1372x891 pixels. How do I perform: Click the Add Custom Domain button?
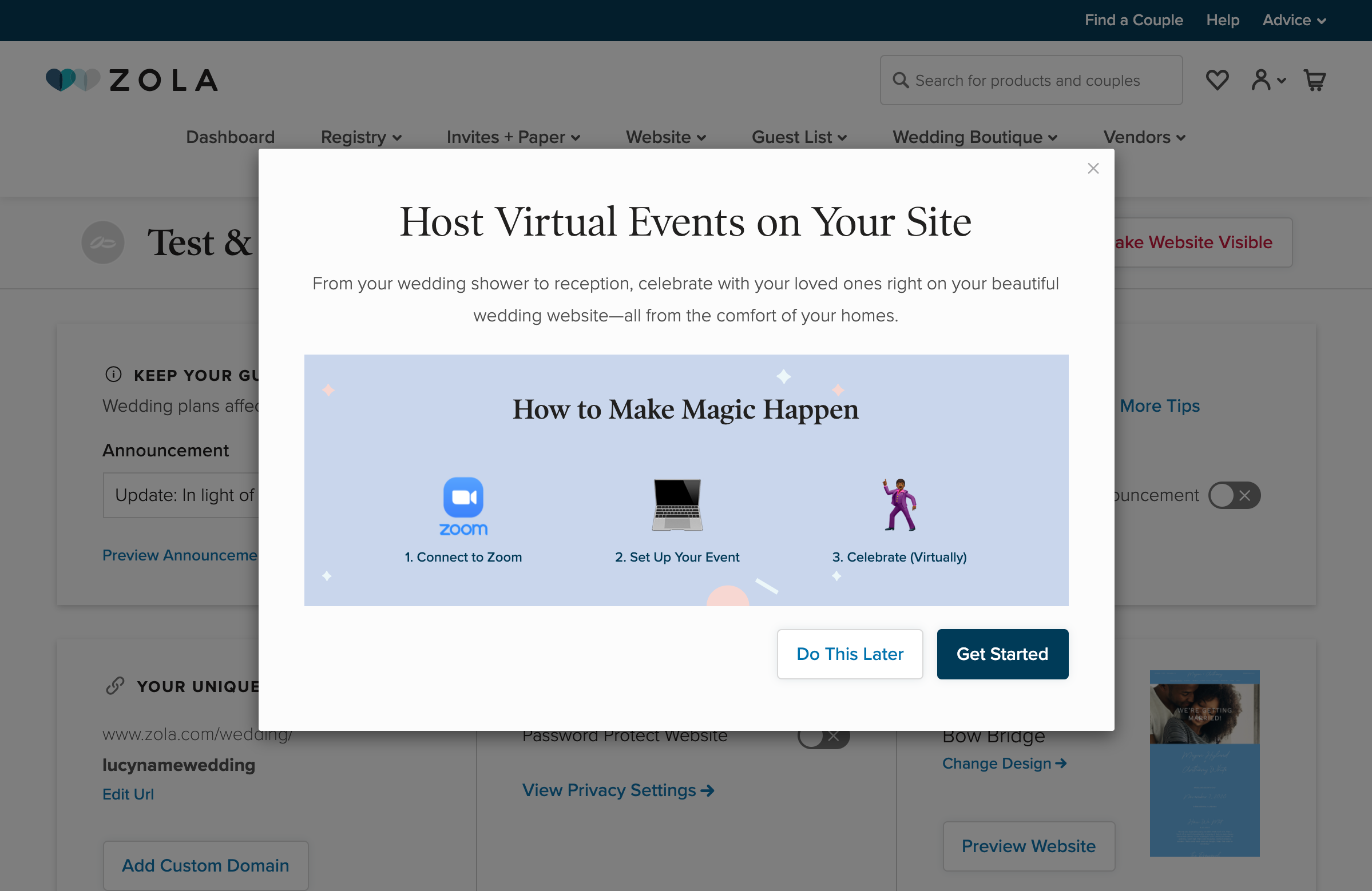click(205, 865)
